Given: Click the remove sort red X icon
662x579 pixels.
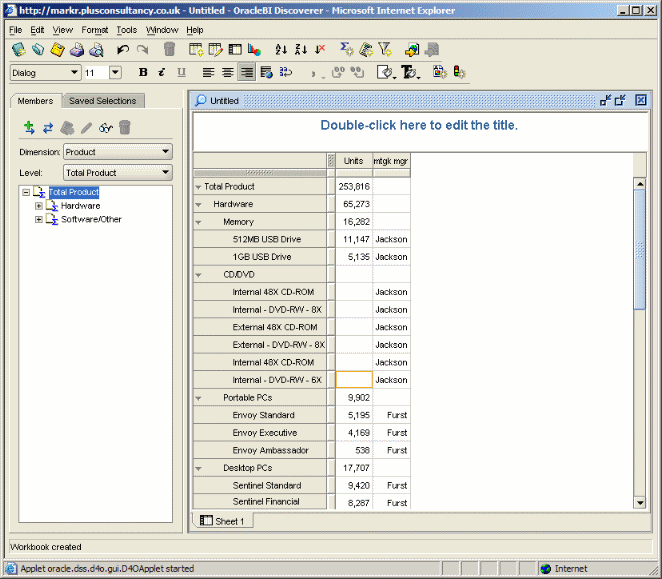Looking at the screenshot, I should click(320, 50).
